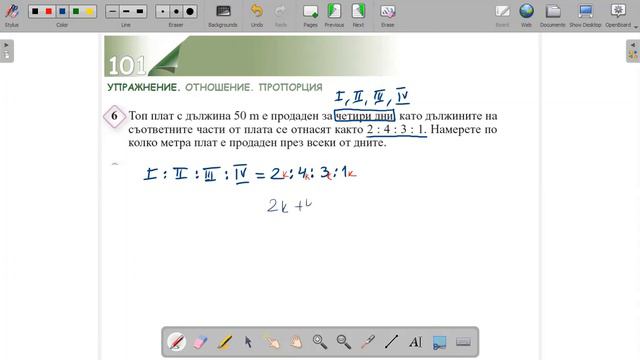Select the black pen color
Screen dimensions: 640x360
pos(35,11)
